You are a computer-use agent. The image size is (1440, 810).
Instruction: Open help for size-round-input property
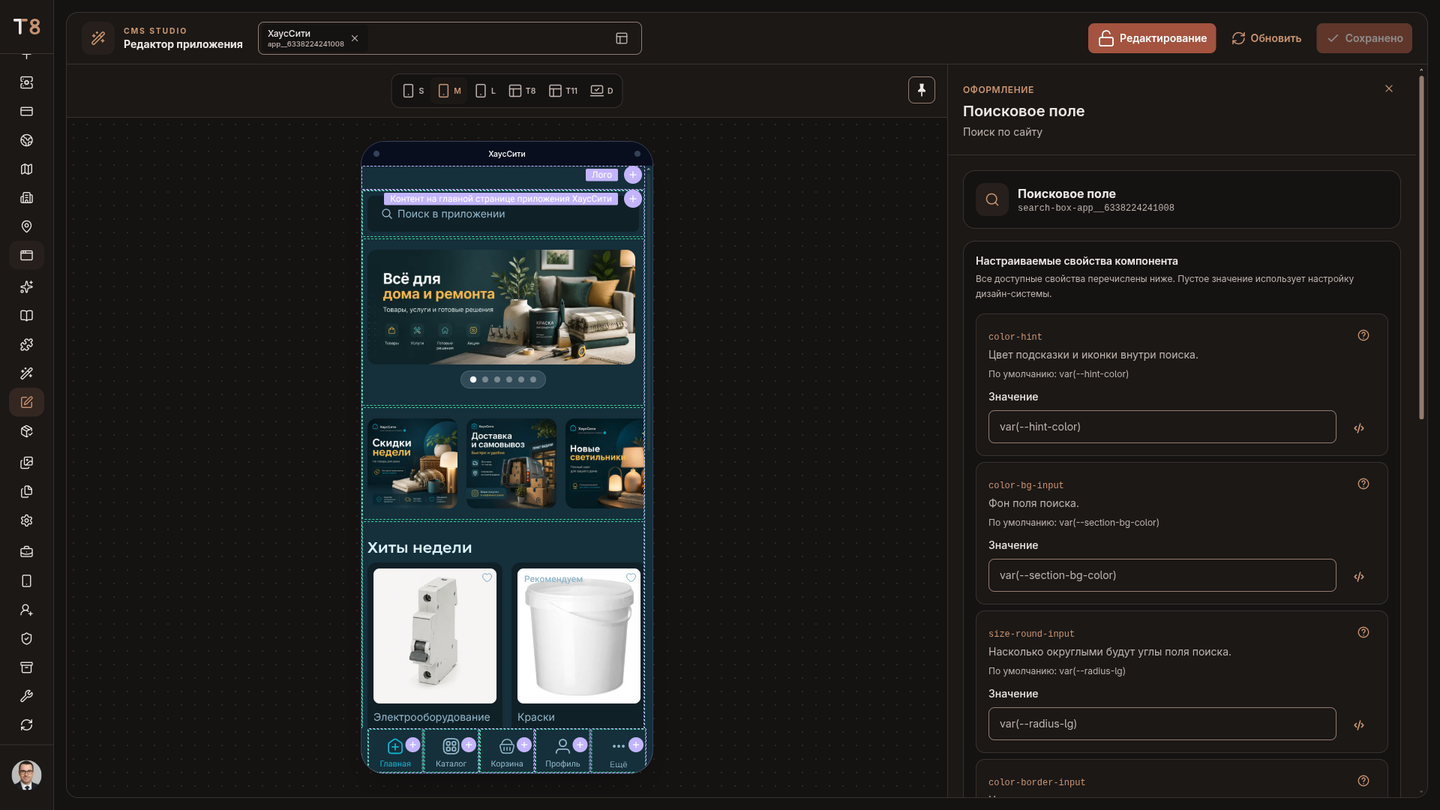(1363, 633)
